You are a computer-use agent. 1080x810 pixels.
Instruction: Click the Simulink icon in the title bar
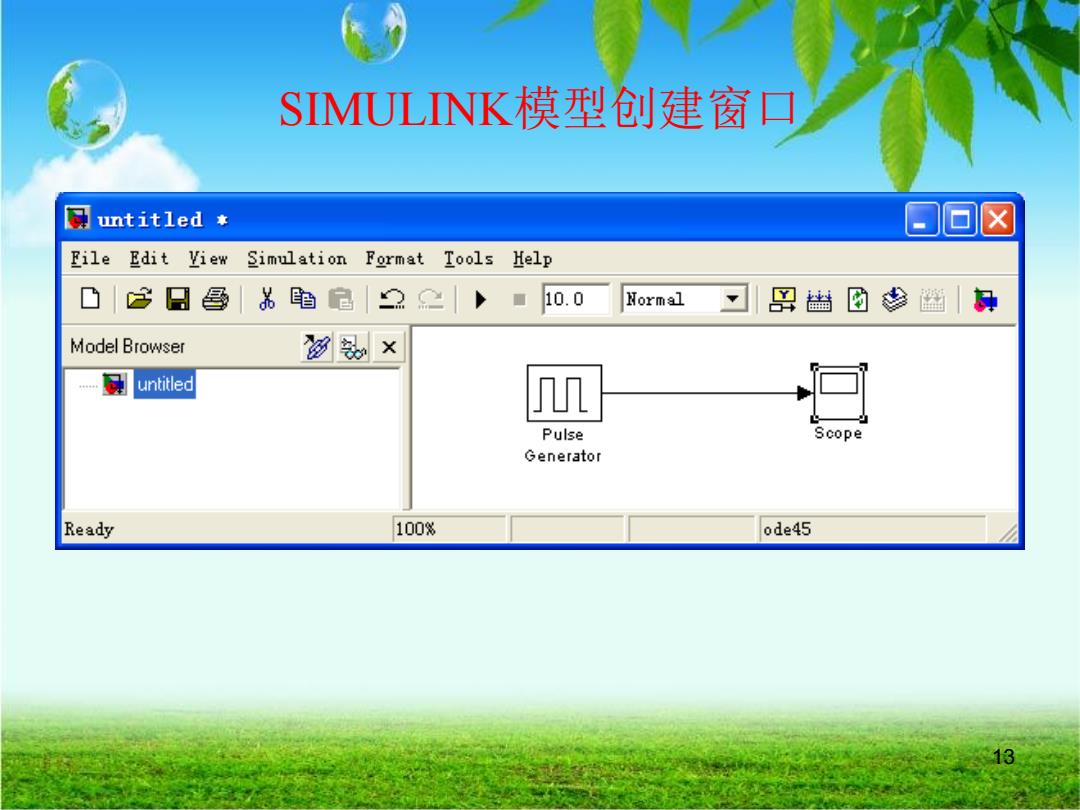(77, 218)
